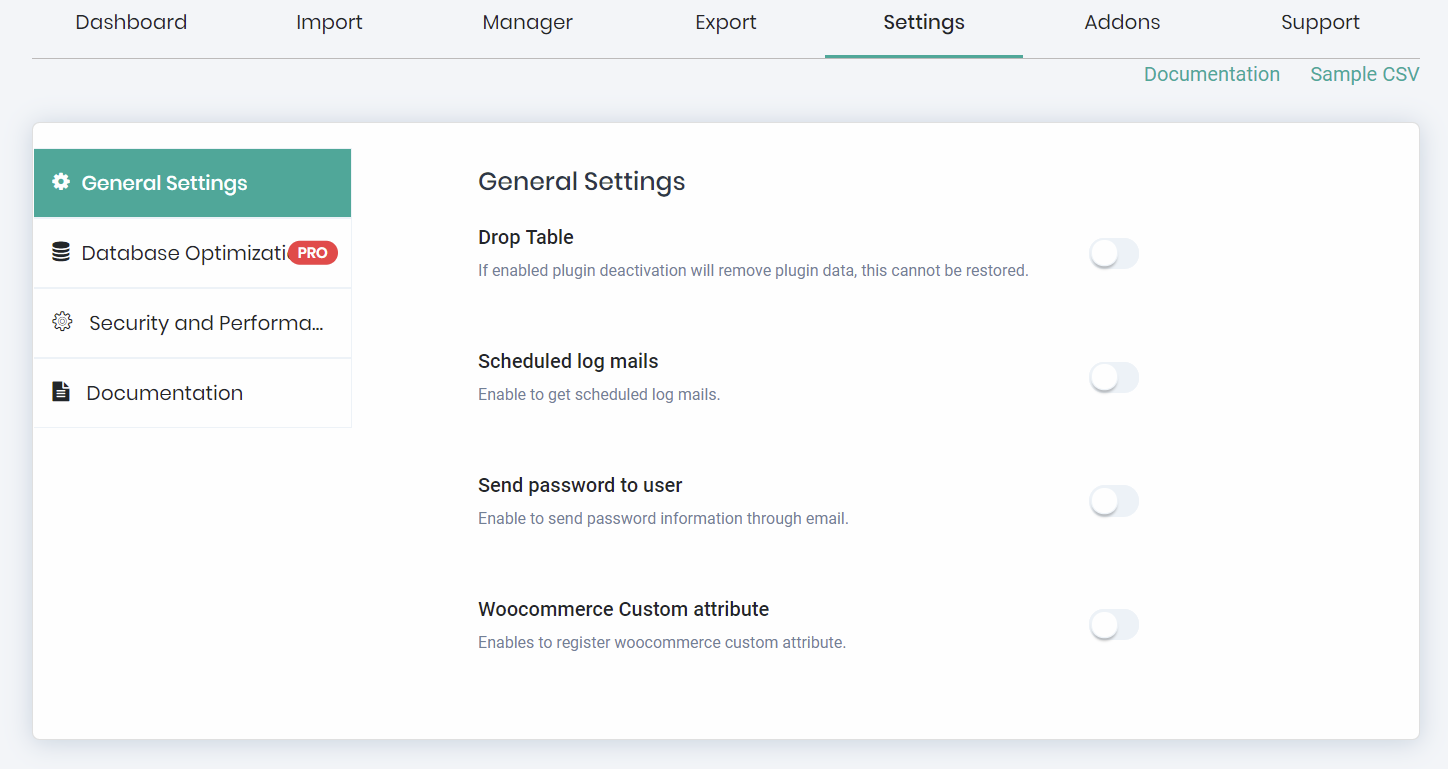1448x769 pixels.
Task: Download the Sample CSV link
Action: 1364,75
